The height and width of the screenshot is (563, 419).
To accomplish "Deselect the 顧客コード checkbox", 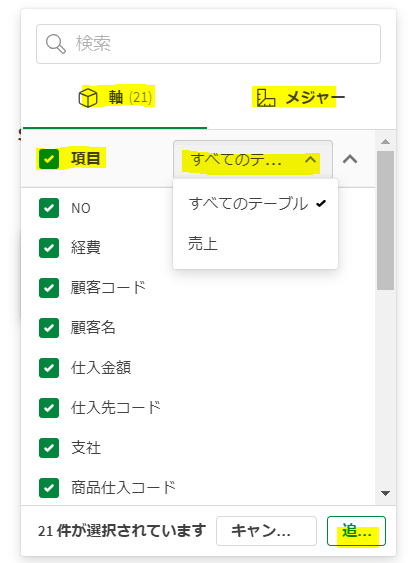I will pyautogui.click(x=49, y=288).
